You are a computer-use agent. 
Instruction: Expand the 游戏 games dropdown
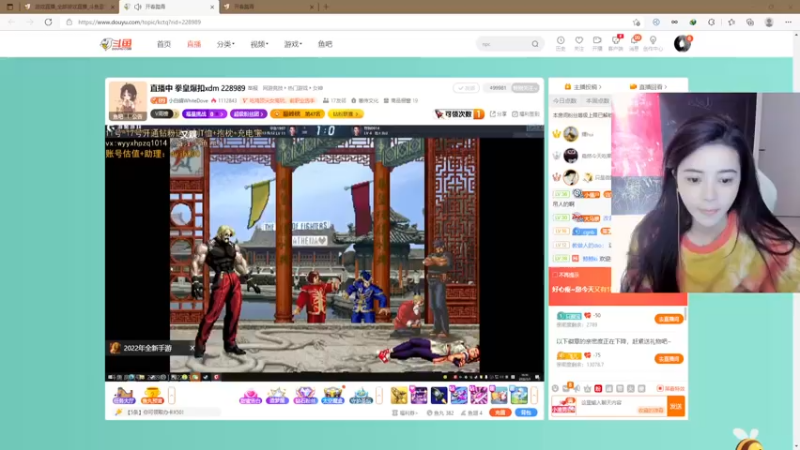pos(293,44)
